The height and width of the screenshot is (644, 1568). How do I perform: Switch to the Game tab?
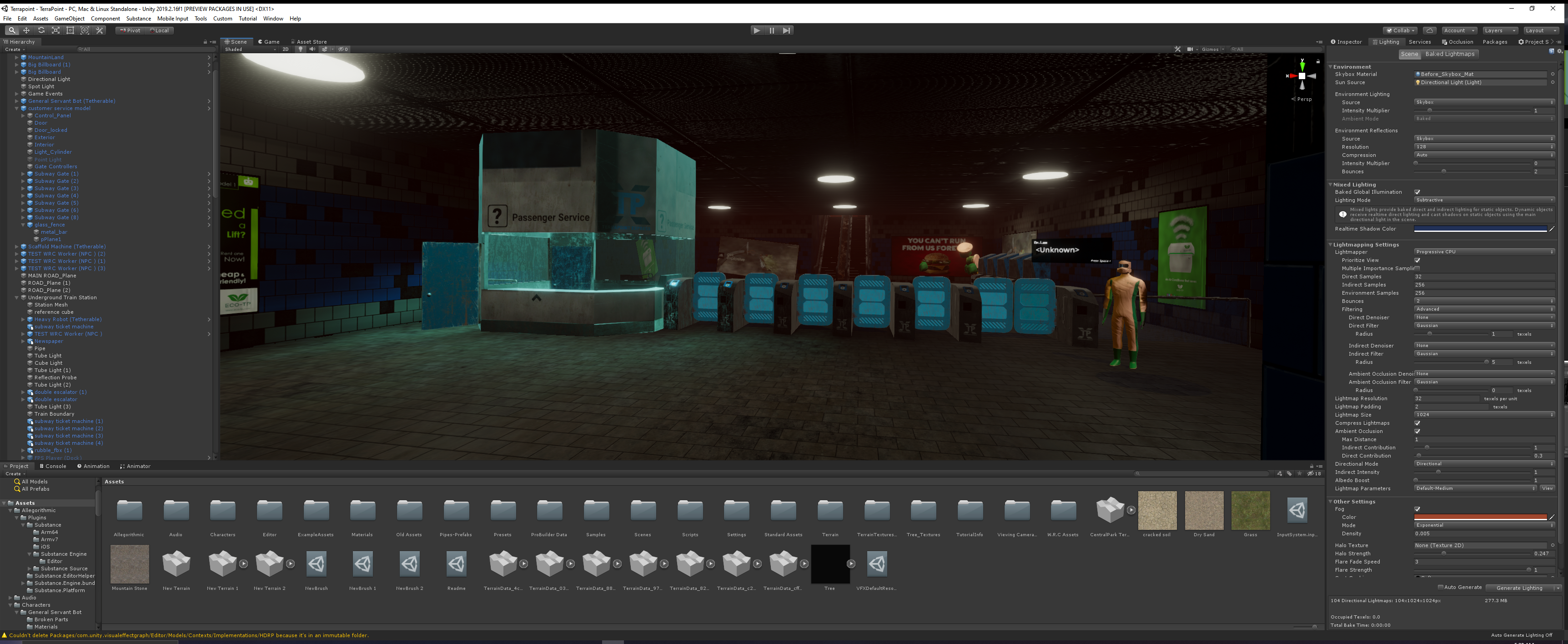pos(268,42)
